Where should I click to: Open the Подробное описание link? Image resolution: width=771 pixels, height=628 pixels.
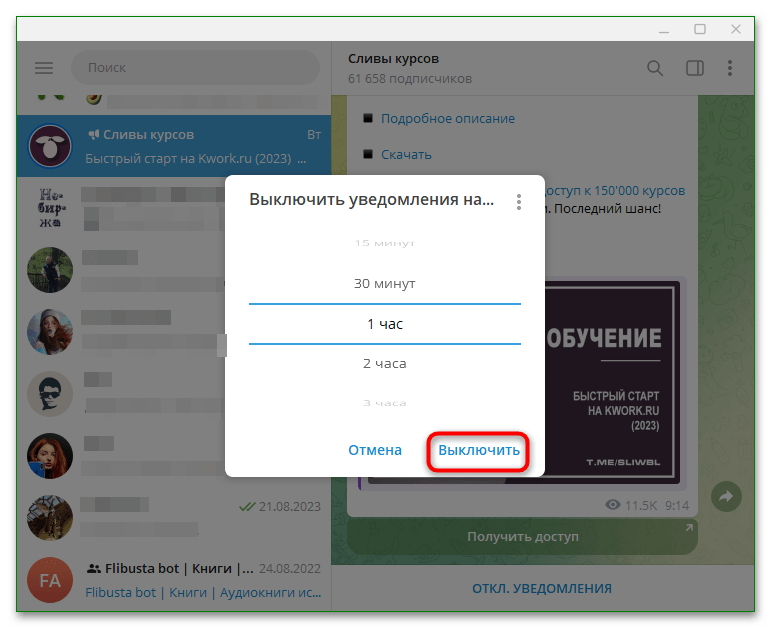click(x=447, y=119)
